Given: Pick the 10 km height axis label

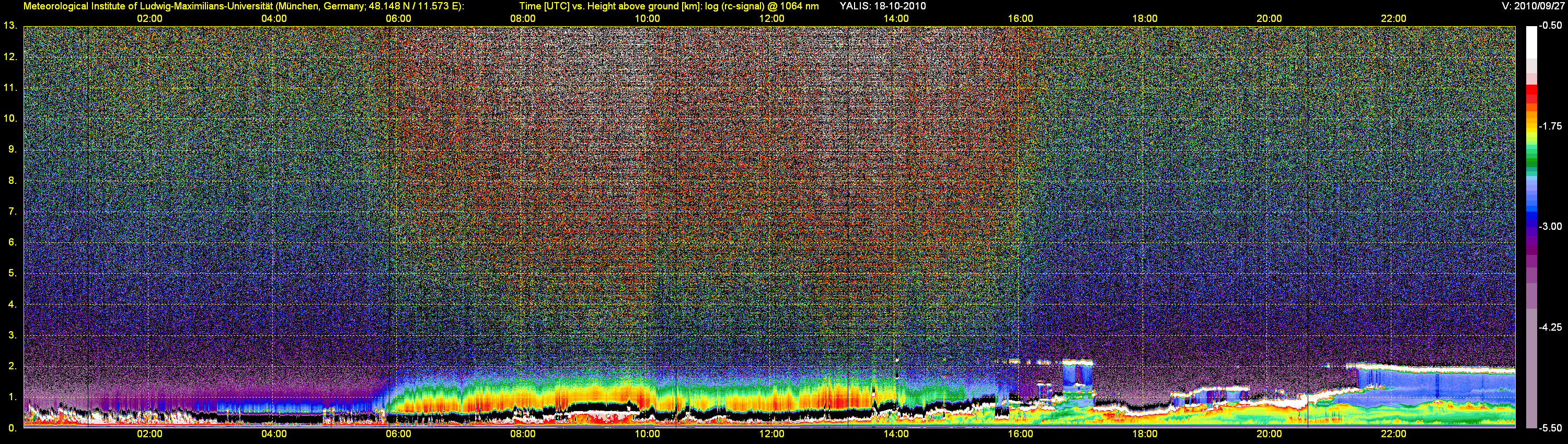Looking at the screenshot, I should (10, 118).
